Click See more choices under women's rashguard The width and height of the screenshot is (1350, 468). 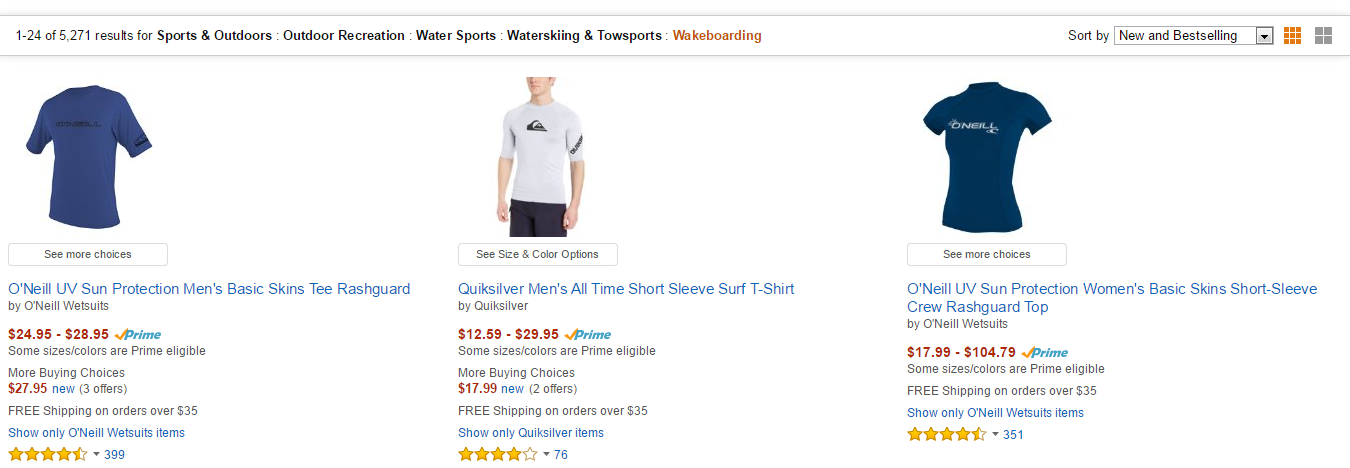click(x=986, y=254)
